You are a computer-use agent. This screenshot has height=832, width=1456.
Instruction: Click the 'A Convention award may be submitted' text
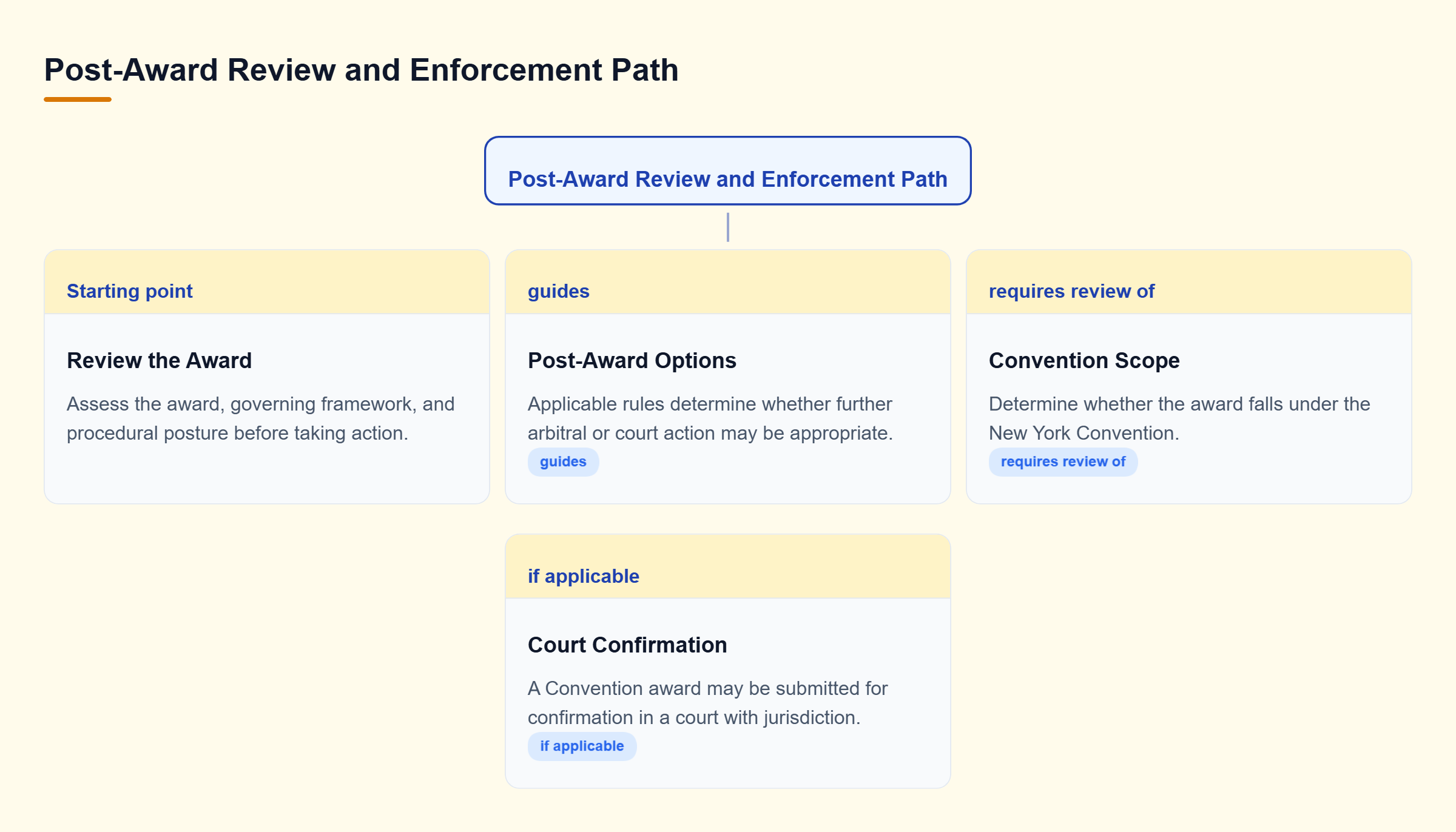[707, 703]
